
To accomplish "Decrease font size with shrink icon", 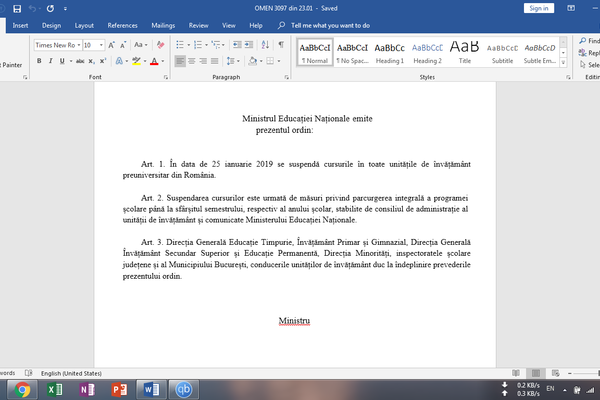I will (123, 45).
